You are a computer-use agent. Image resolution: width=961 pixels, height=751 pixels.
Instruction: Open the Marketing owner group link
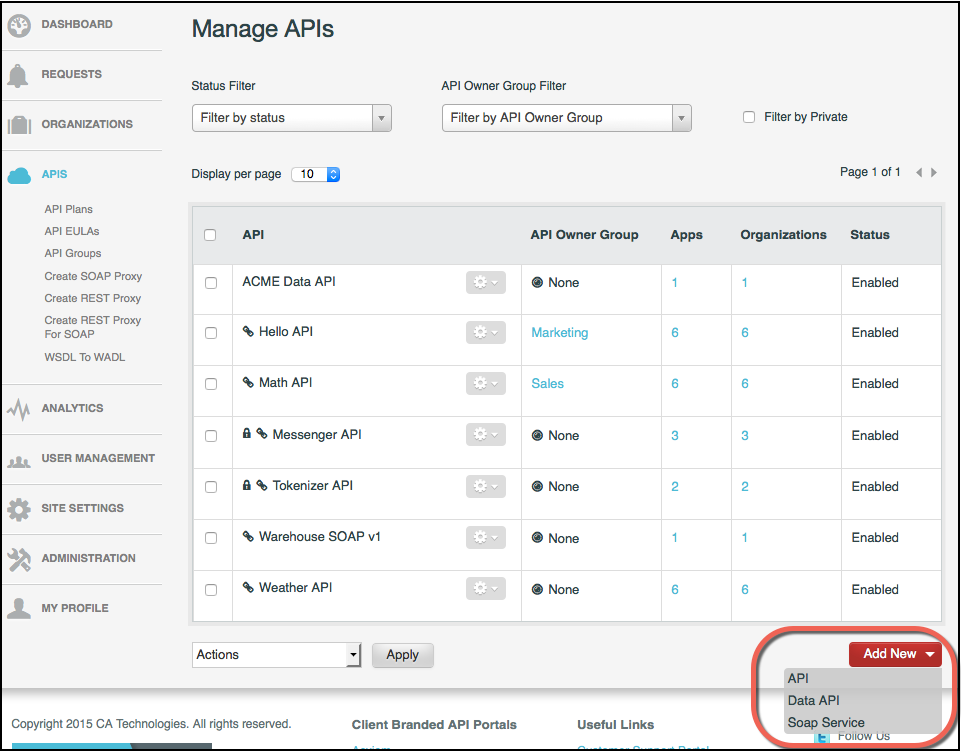[559, 332]
